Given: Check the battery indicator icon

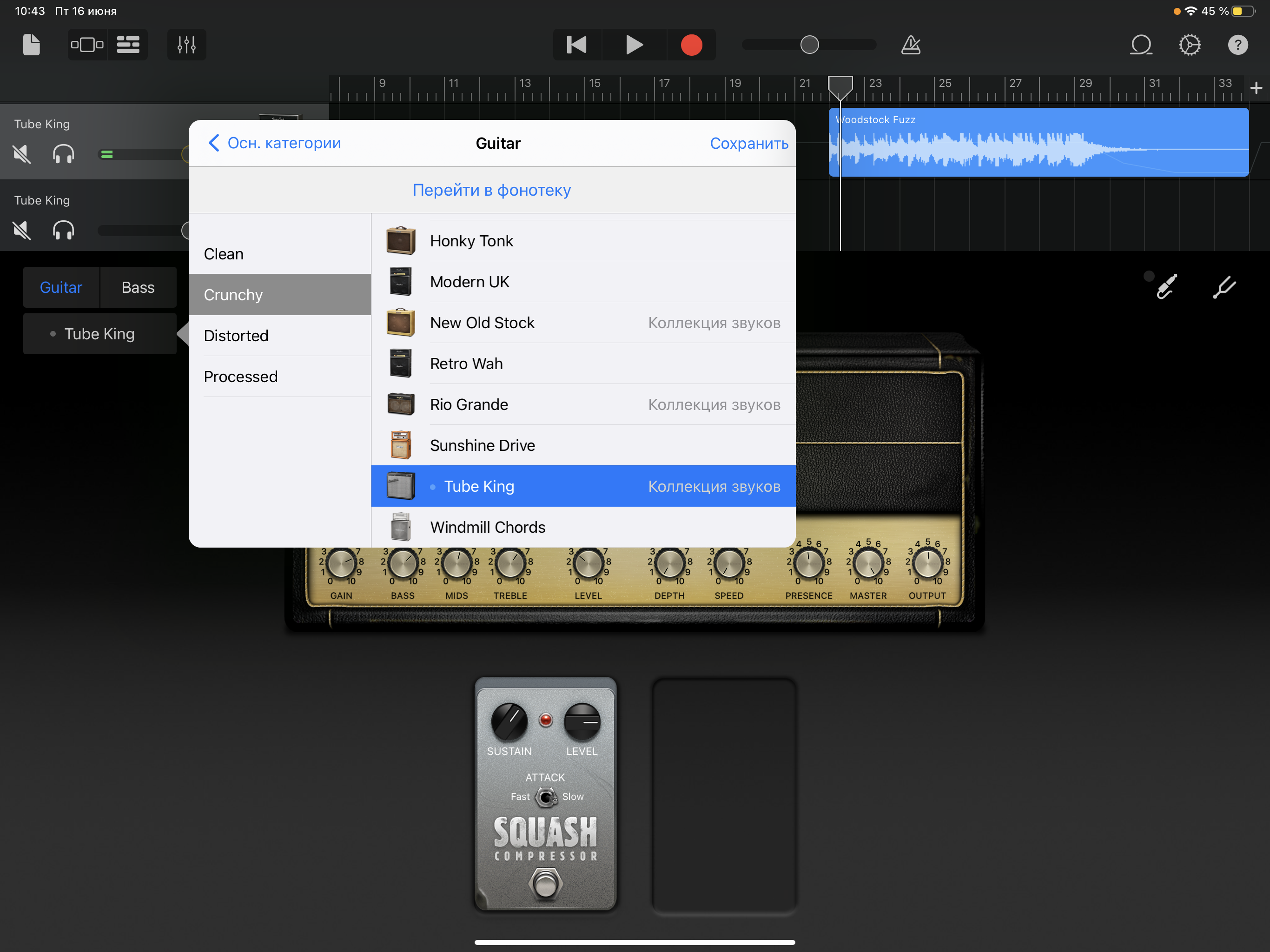Looking at the screenshot, I should click(1243, 11).
